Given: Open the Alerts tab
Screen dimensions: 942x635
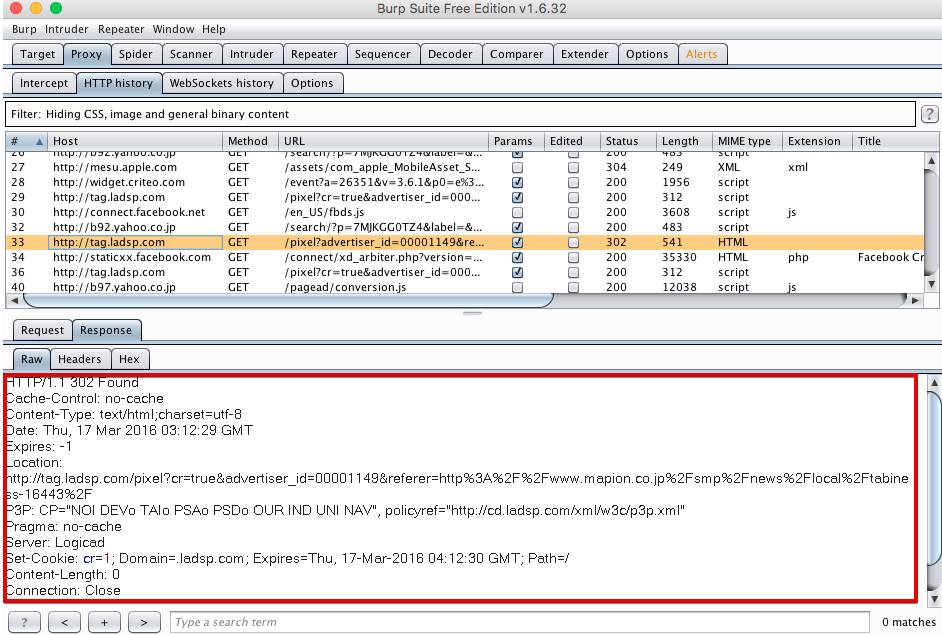Looking at the screenshot, I should coord(701,54).
